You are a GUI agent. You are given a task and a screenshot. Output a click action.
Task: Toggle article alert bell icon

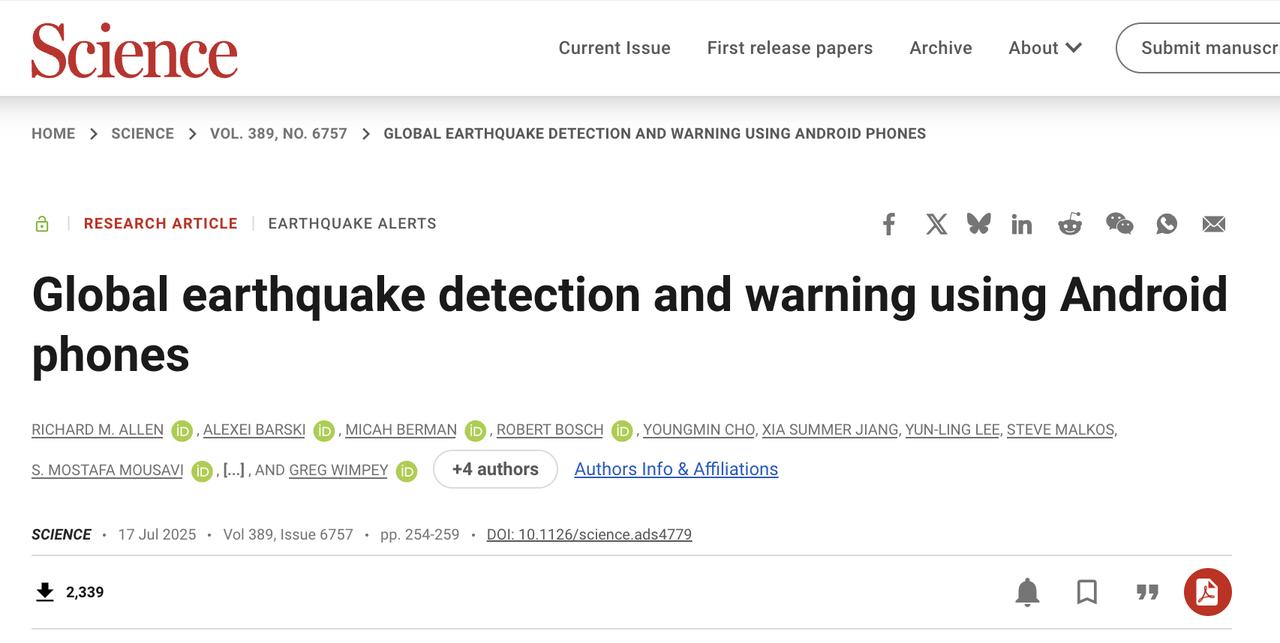(1027, 592)
